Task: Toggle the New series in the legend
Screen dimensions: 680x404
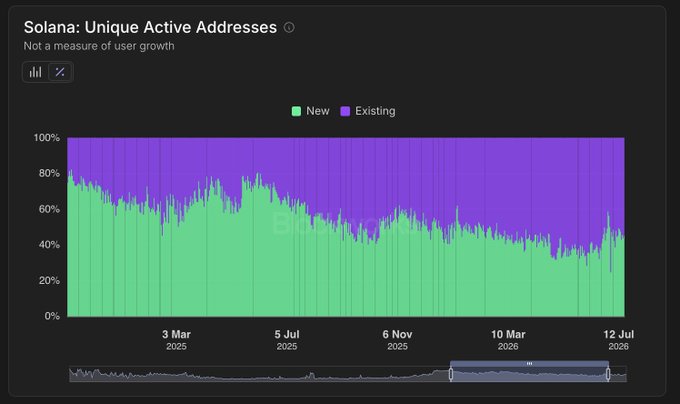Action: pos(311,111)
